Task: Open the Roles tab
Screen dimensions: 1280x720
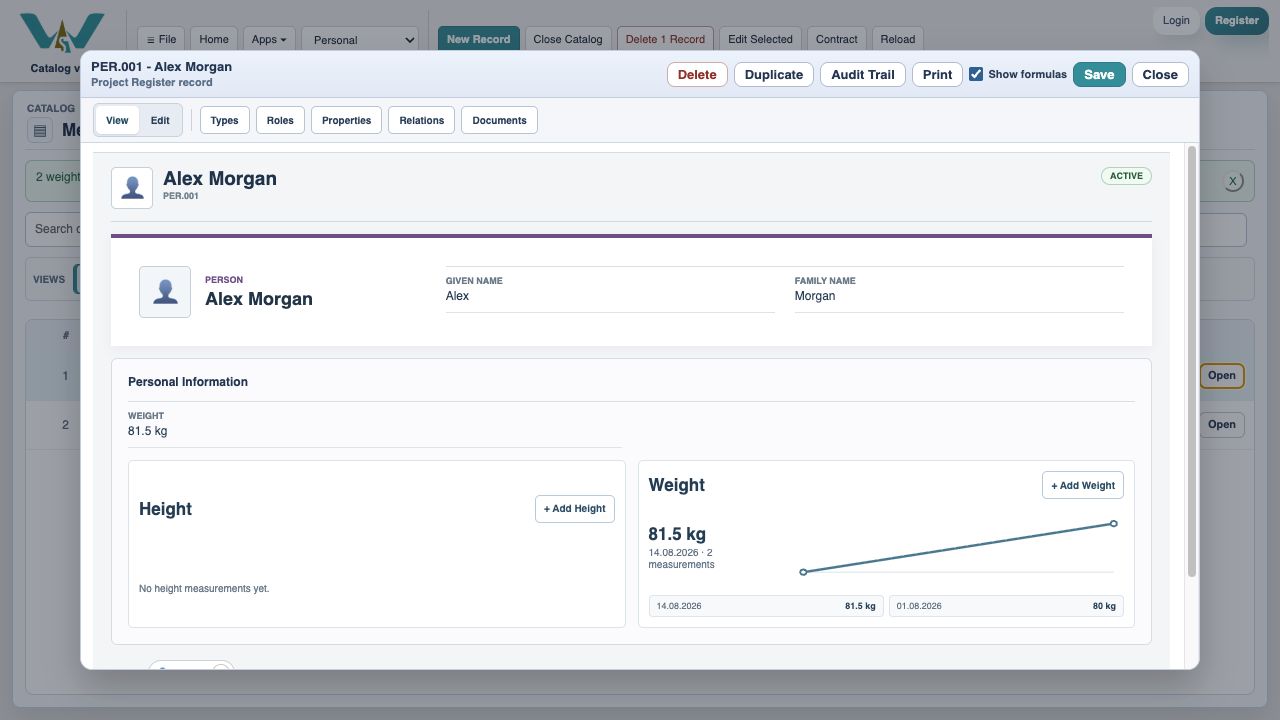Action: [280, 120]
